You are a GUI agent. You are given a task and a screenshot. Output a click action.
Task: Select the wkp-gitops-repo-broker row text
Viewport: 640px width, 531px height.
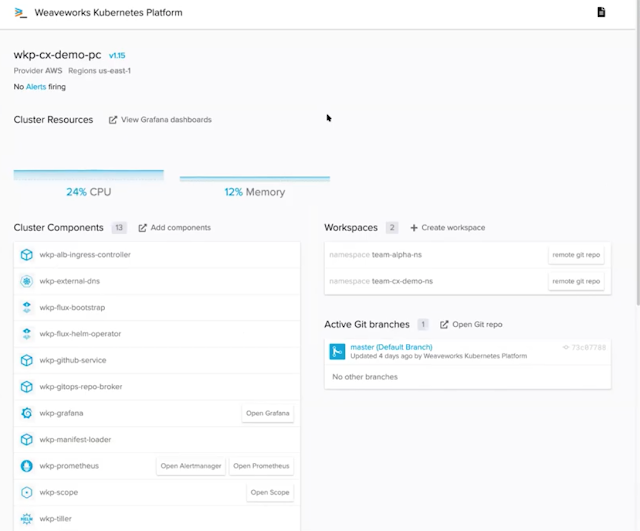pyautogui.click(x=81, y=387)
